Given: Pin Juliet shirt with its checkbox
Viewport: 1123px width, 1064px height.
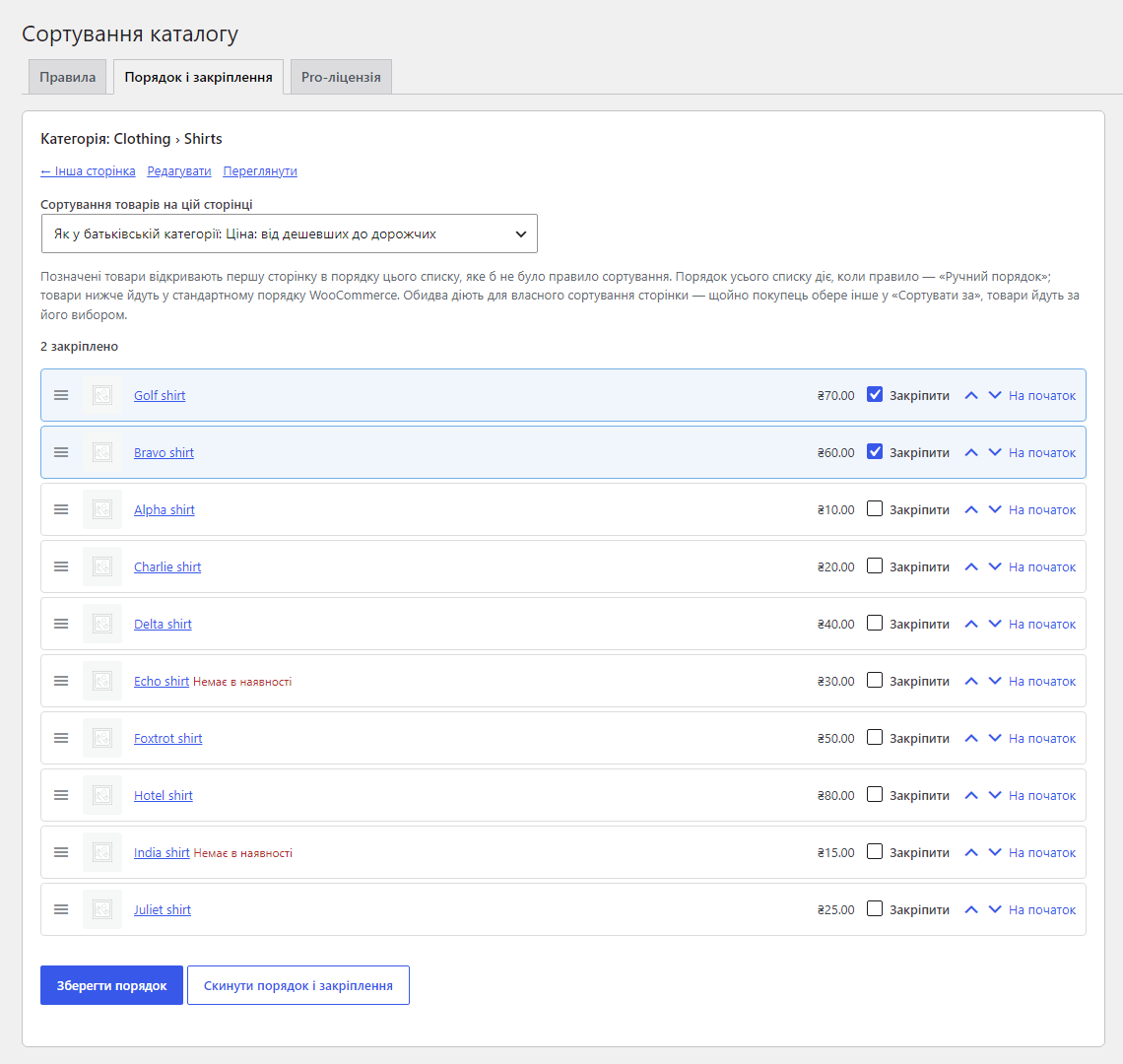Looking at the screenshot, I should pyautogui.click(x=875, y=908).
